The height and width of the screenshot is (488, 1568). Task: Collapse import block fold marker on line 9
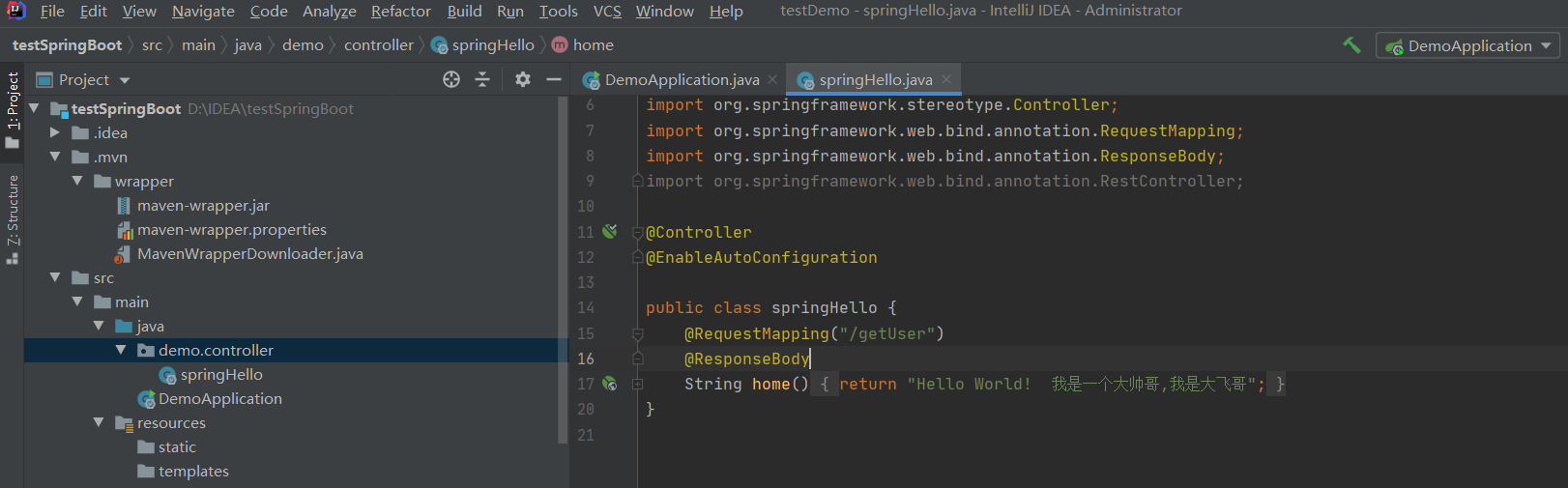pyautogui.click(x=637, y=181)
